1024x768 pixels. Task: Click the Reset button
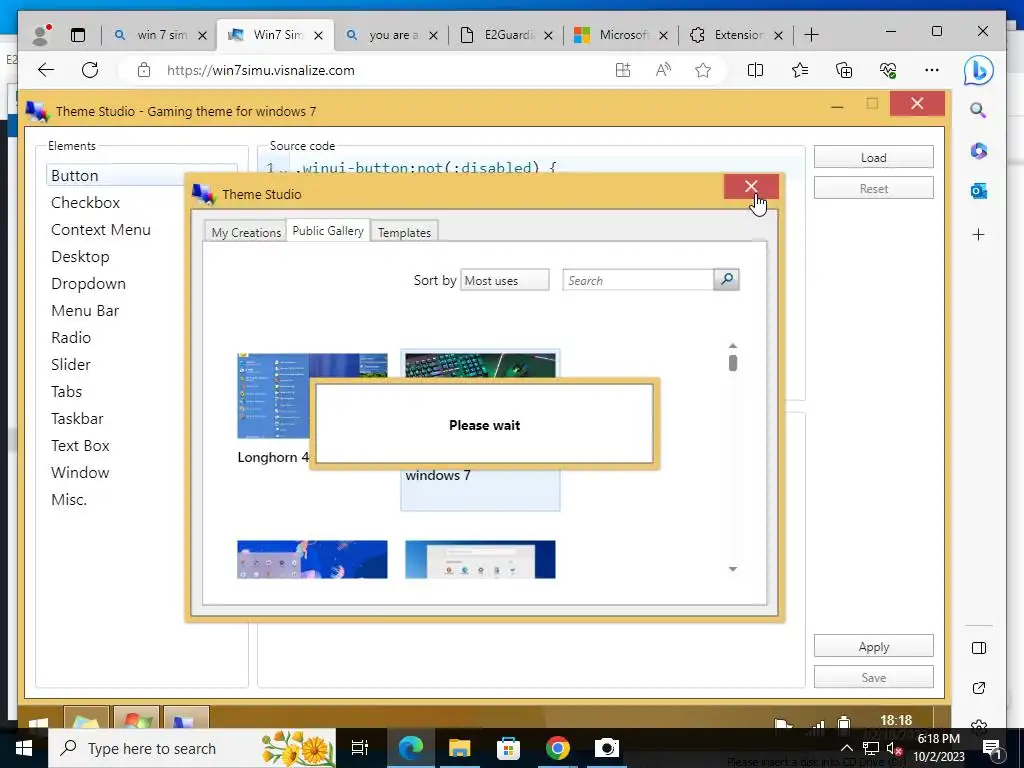[873, 189]
